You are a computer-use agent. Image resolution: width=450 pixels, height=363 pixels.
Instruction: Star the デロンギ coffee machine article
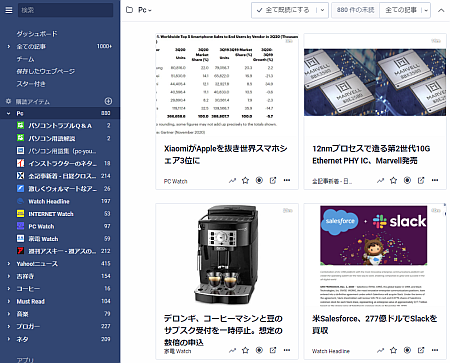click(246, 351)
